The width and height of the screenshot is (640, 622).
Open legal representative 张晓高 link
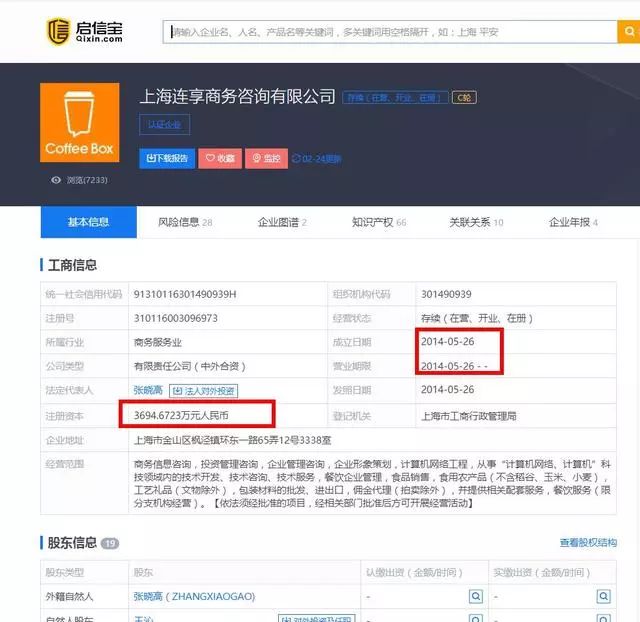tap(148, 390)
